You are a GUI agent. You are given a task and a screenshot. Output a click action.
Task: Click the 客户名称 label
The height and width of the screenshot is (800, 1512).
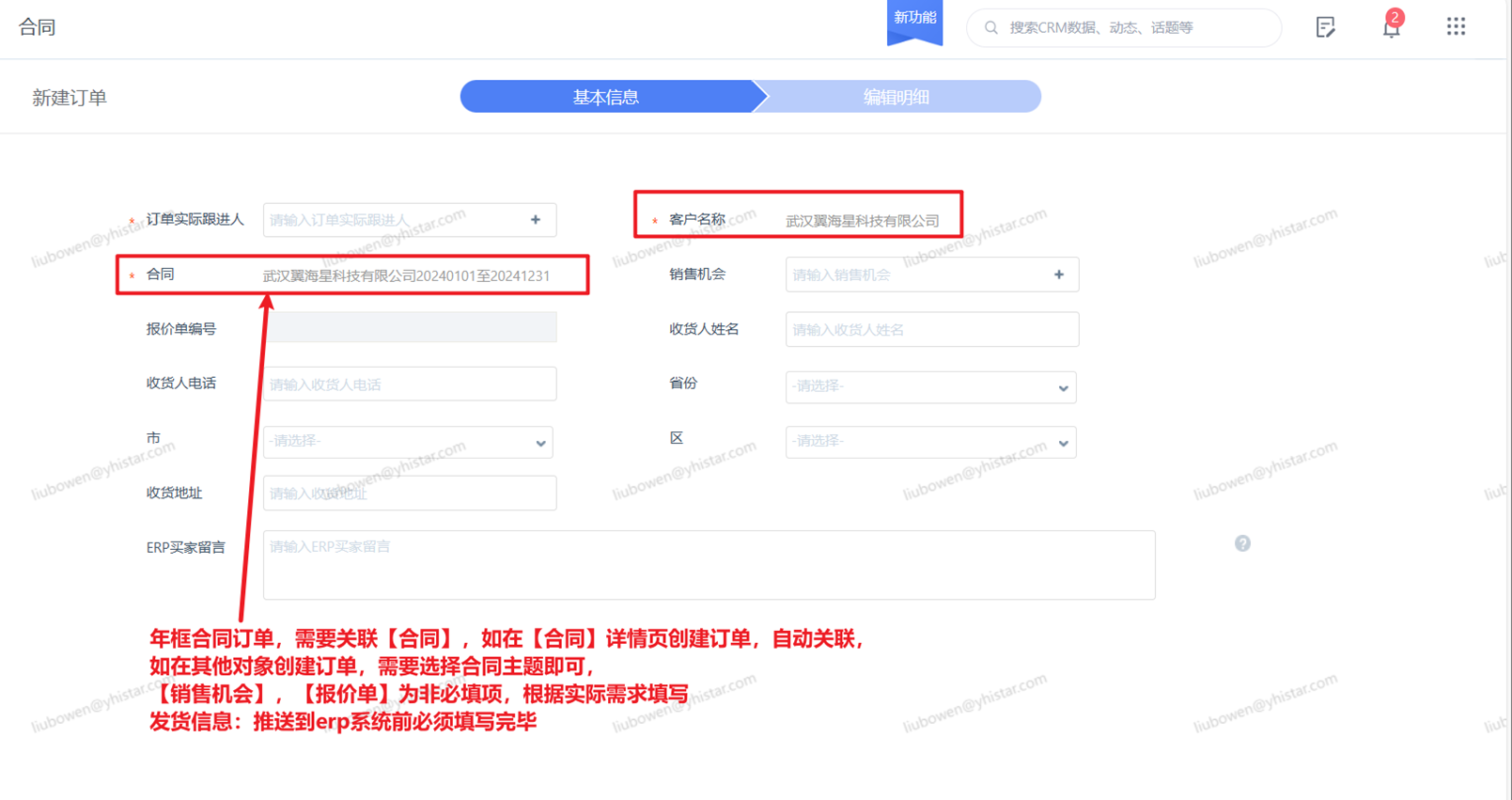point(697,219)
